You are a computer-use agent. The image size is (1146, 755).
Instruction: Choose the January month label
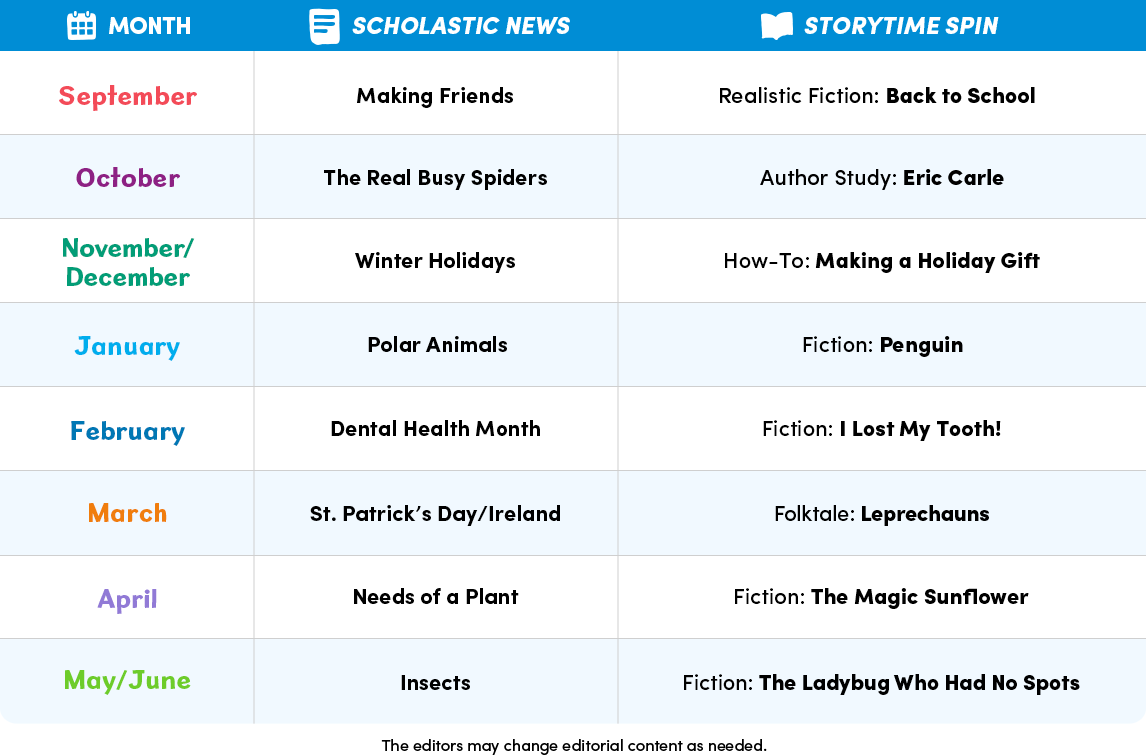tap(128, 346)
